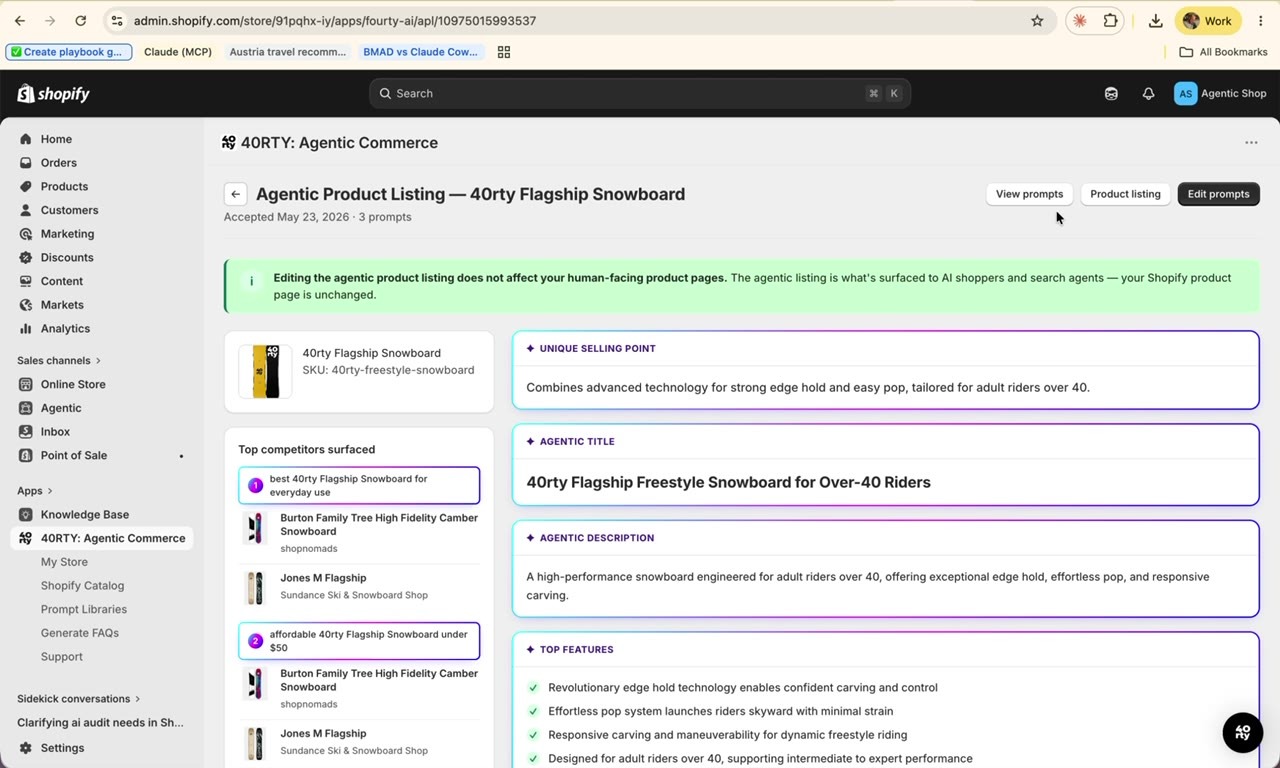The width and height of the screenshot is (1280, 768).
Task: Open Shopify Catalog submenu item
Action: (x=82, y=586)
